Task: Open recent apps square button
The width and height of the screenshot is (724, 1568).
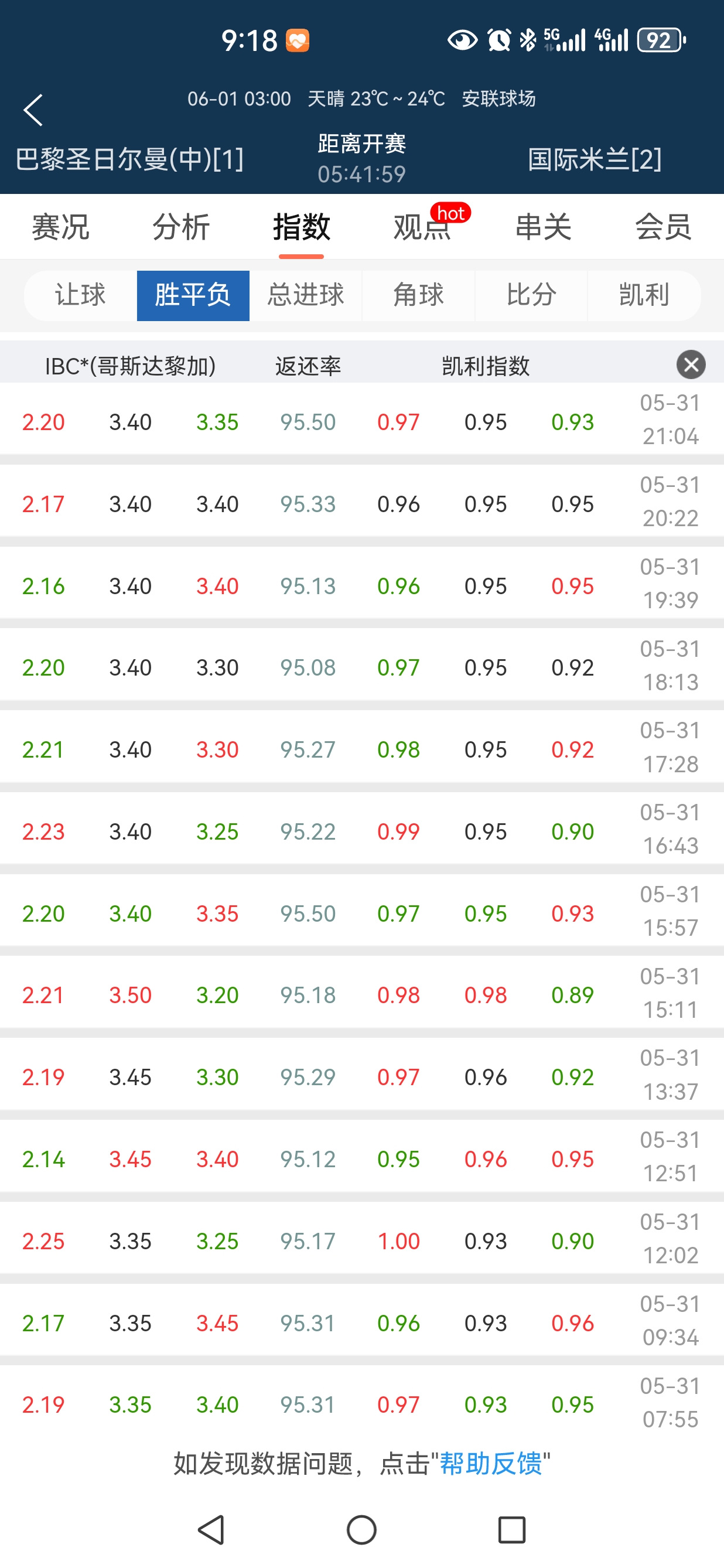Action: (x=511, y=1530)
